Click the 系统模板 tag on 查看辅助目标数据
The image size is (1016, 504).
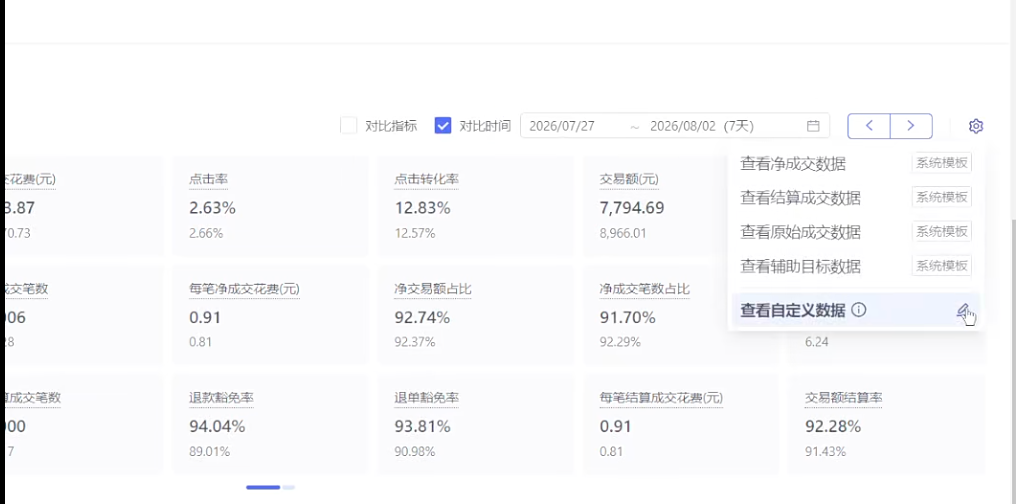(x=941, y=265)
